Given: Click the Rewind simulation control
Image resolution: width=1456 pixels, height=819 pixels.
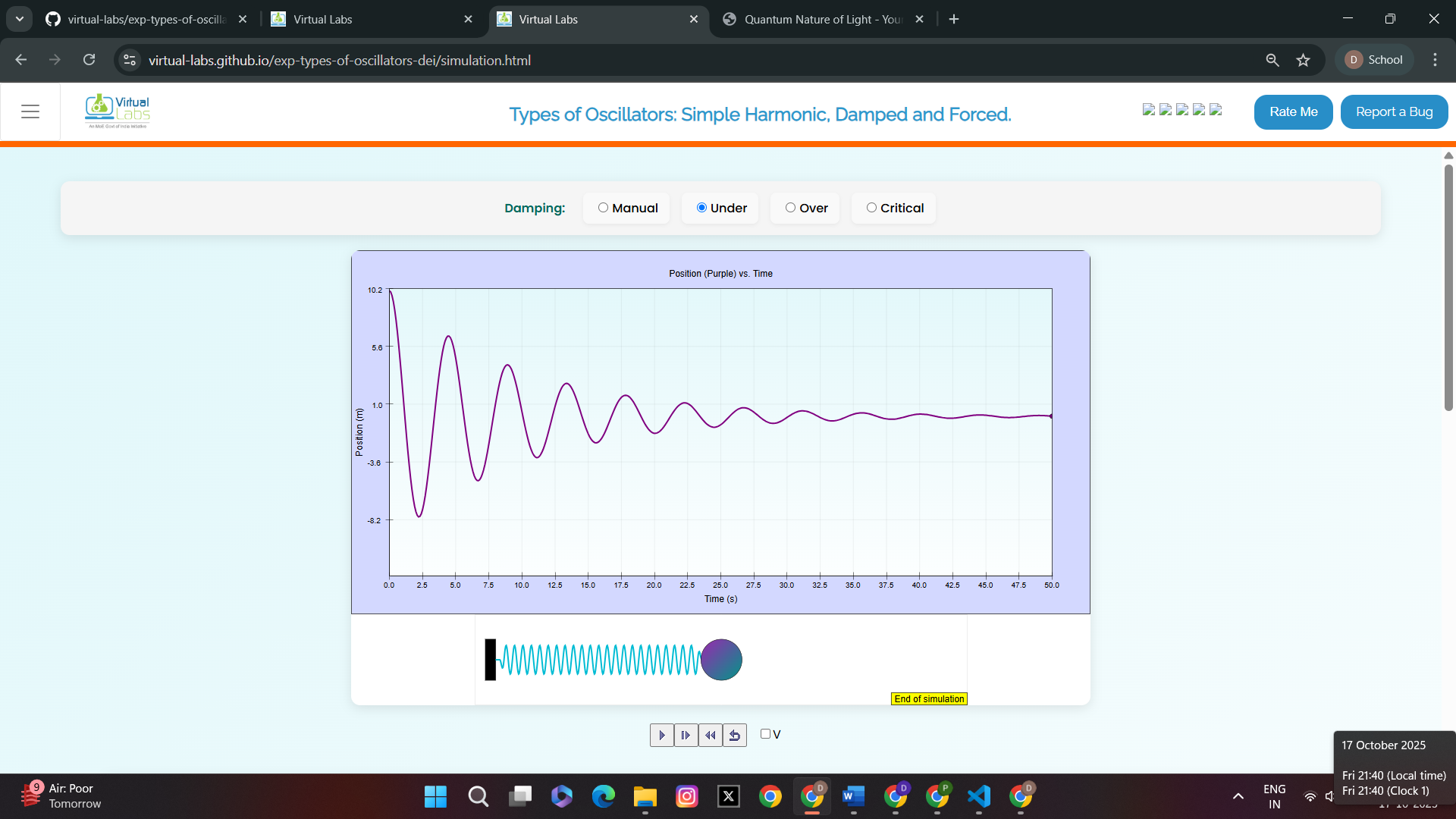Looking at the screenshot, I should click(x=711, y=734).
